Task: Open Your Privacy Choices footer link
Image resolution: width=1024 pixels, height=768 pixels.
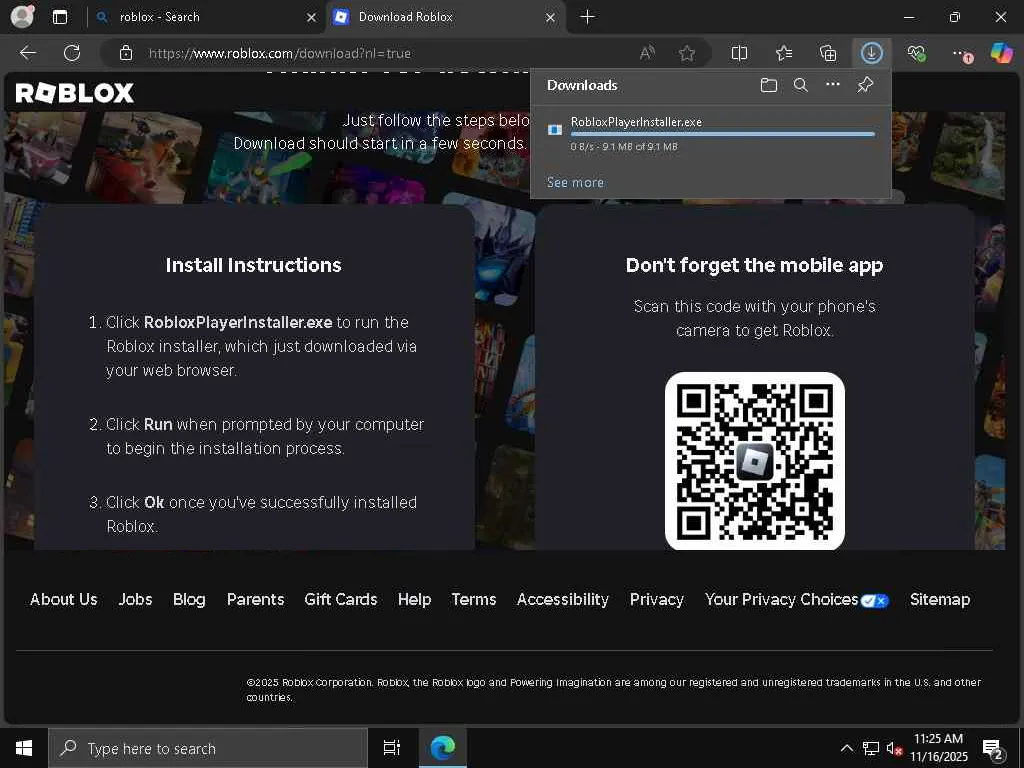Action: click(797, 600)
